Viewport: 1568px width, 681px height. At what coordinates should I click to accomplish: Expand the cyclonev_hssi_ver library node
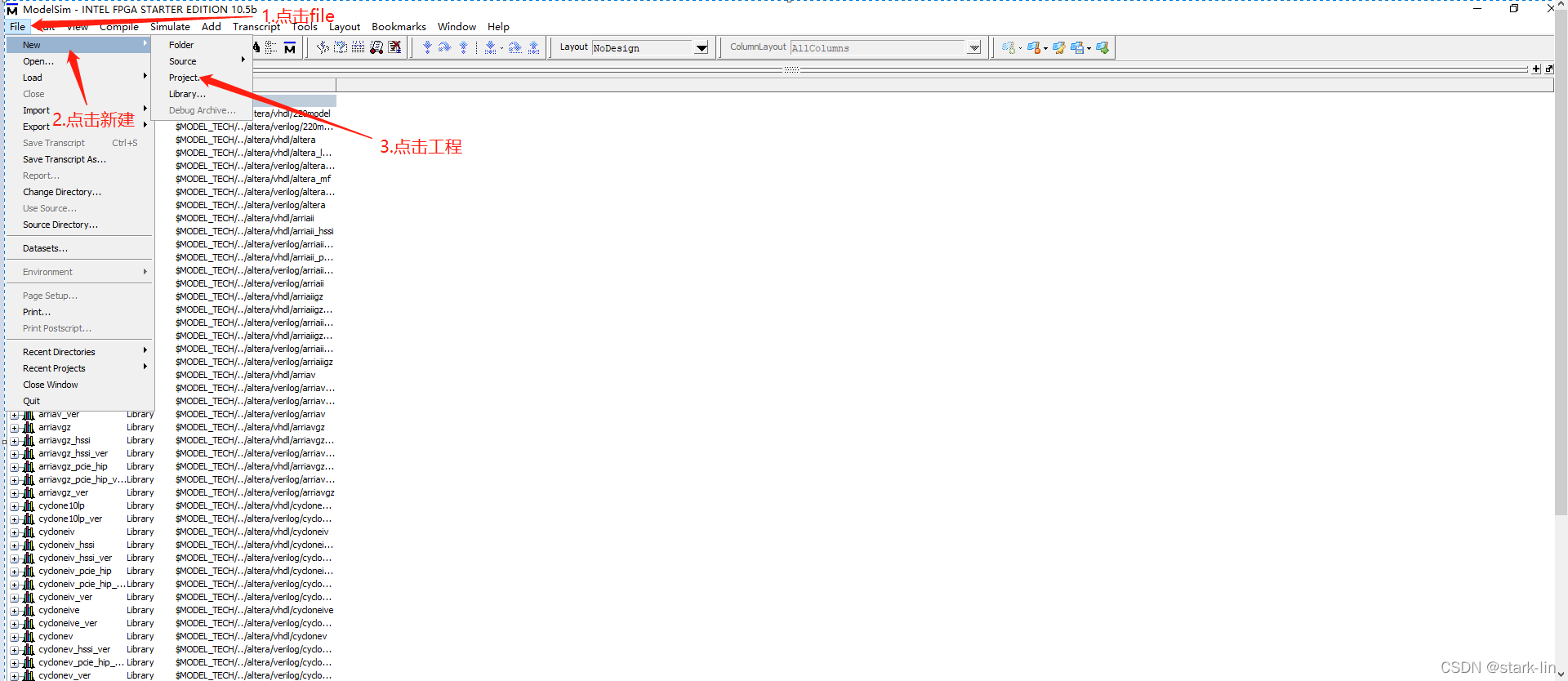pos(14,650)
